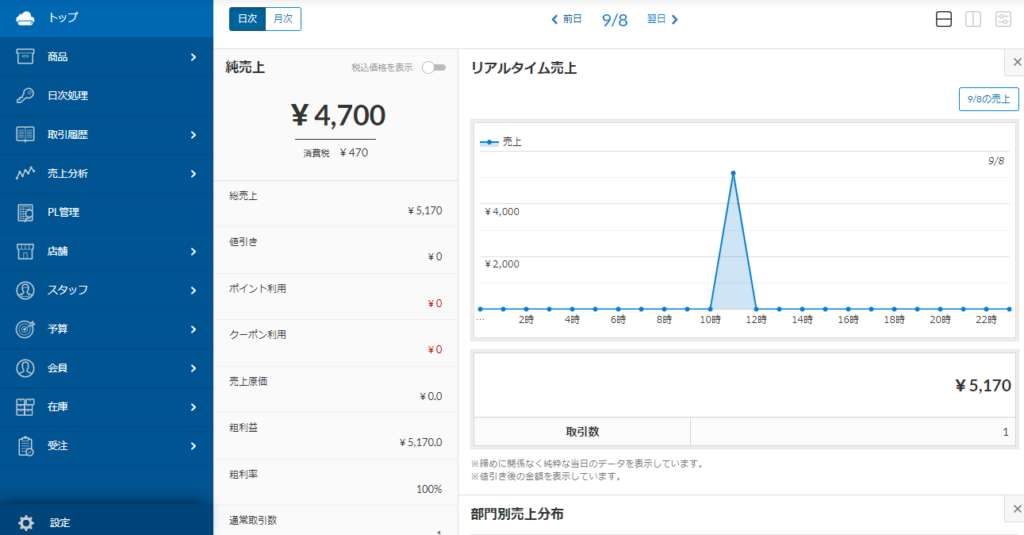Expand the 商品 submenu arrow
This screenshot has height=535, width=1024.
click(193, 57)
